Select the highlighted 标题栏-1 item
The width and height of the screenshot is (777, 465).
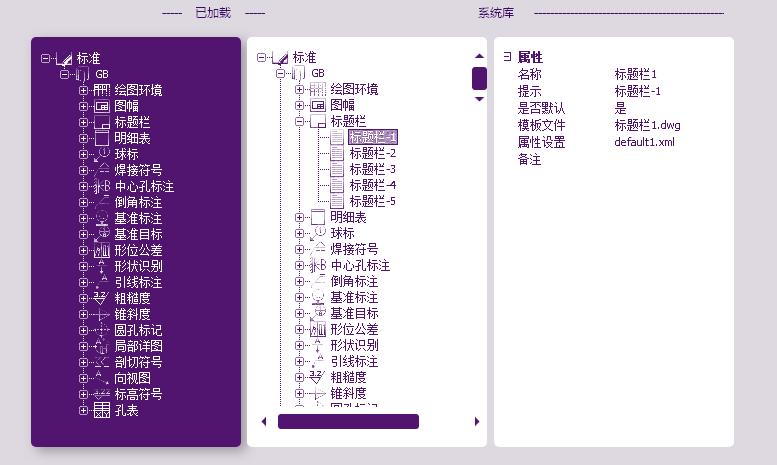click(373, 137)
